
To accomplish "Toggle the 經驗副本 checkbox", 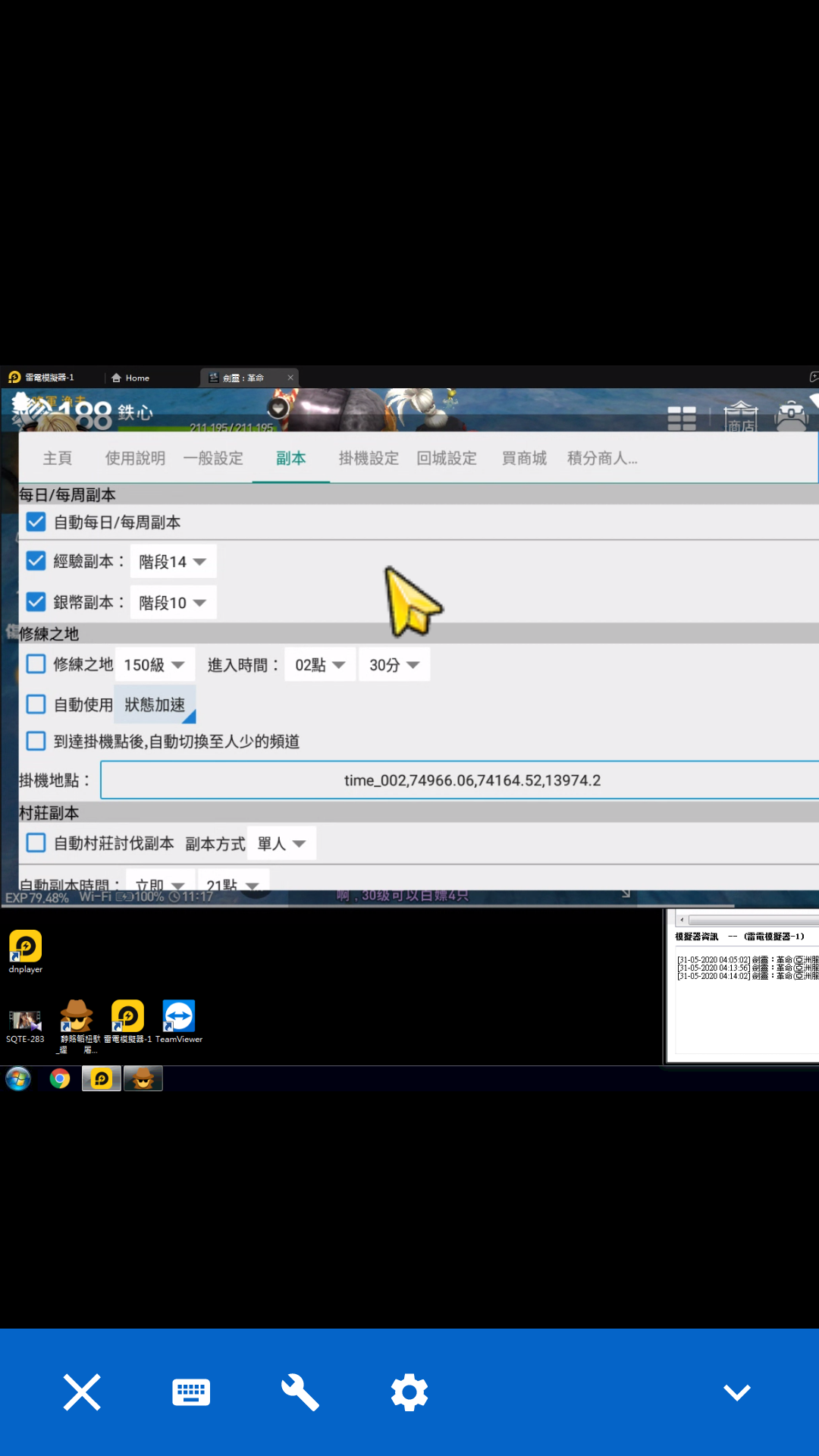I will point(36,560).
